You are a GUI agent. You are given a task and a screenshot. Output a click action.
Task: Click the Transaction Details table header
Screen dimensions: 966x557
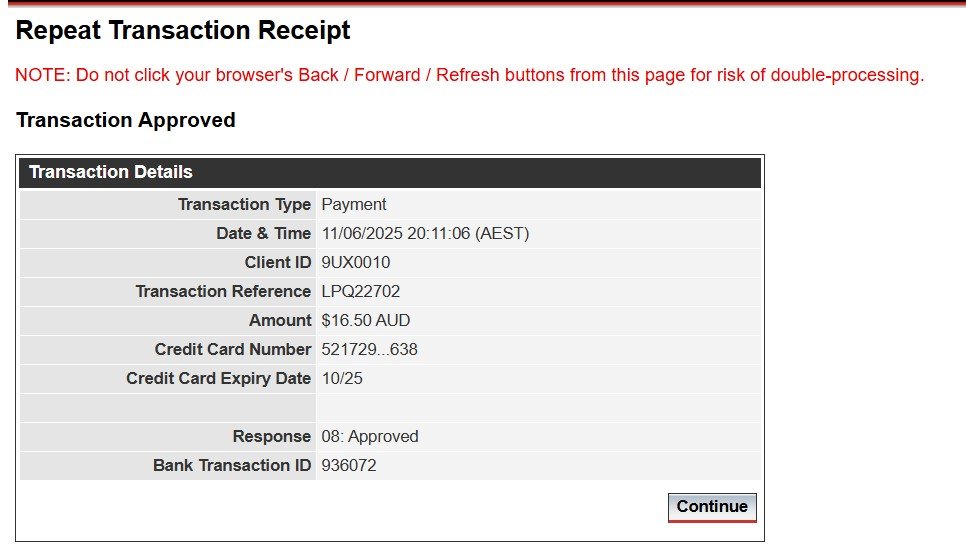[390, 173]
